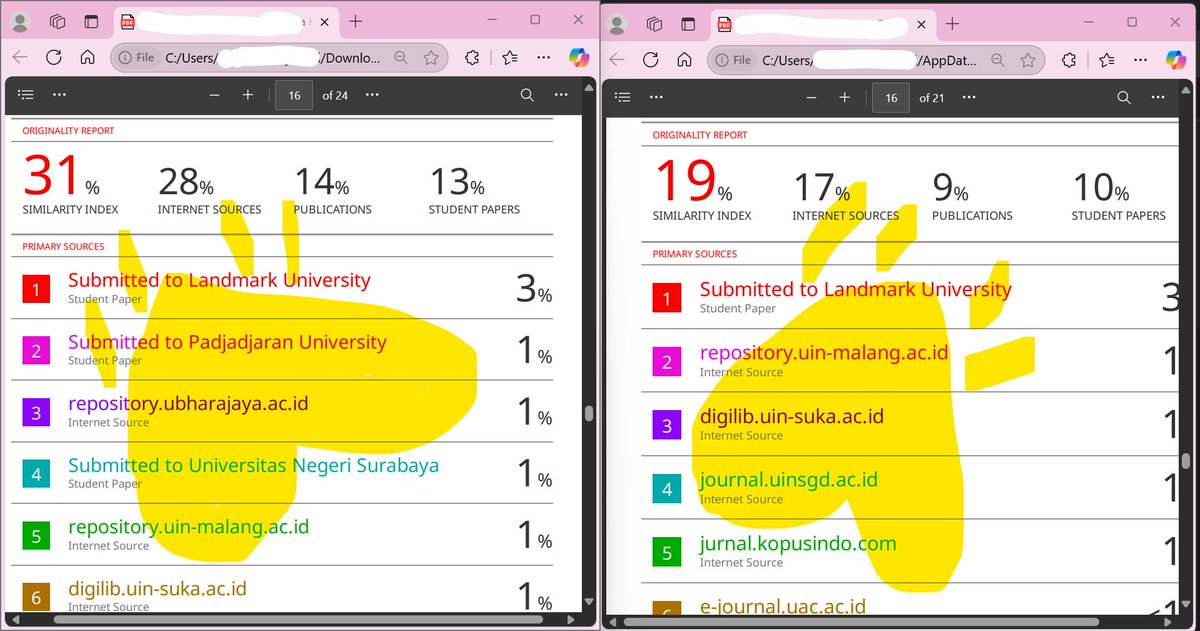Launch Copilot in right browser window
The image size is (1200, 631).
point(1175,59)
